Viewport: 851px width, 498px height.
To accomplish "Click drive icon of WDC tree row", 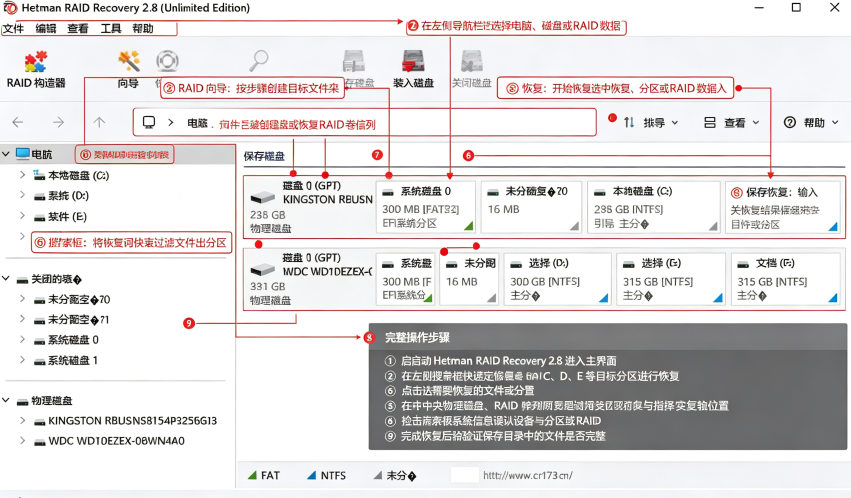I will [x=39, y=442].
